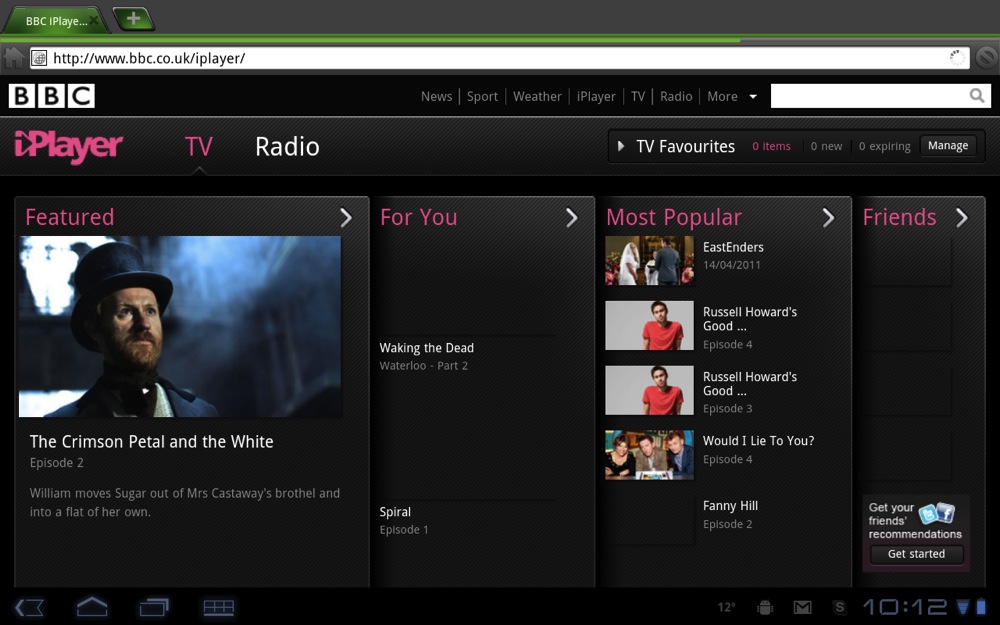Click the Featured heading
The image size is (1000, 625).
pyautogui.click(x=70, y=217)
